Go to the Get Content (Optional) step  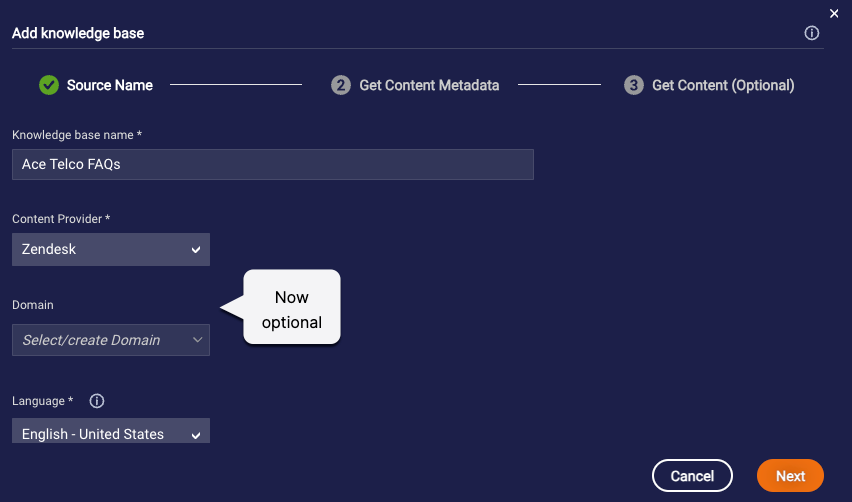click(x=723, y=85)
